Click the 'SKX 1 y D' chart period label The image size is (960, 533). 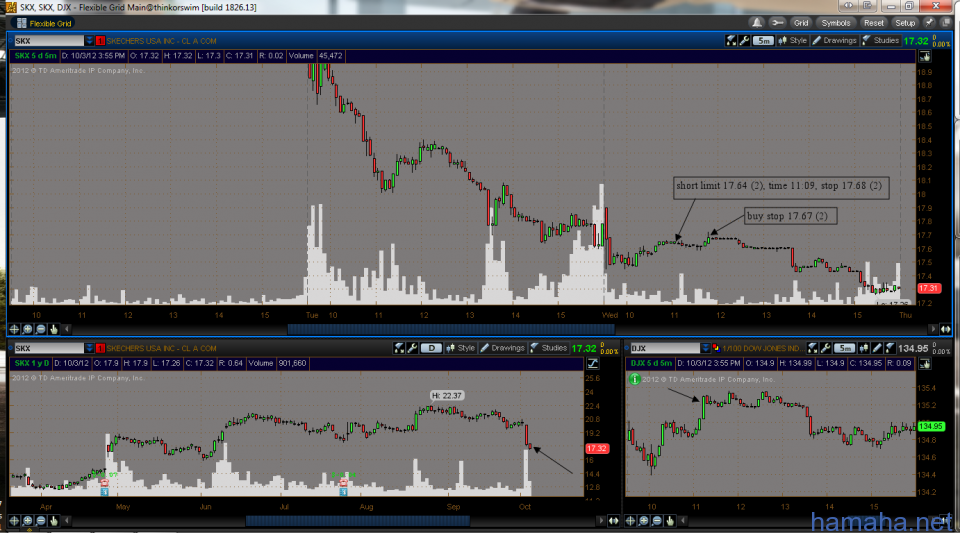[x=32, y=363]
